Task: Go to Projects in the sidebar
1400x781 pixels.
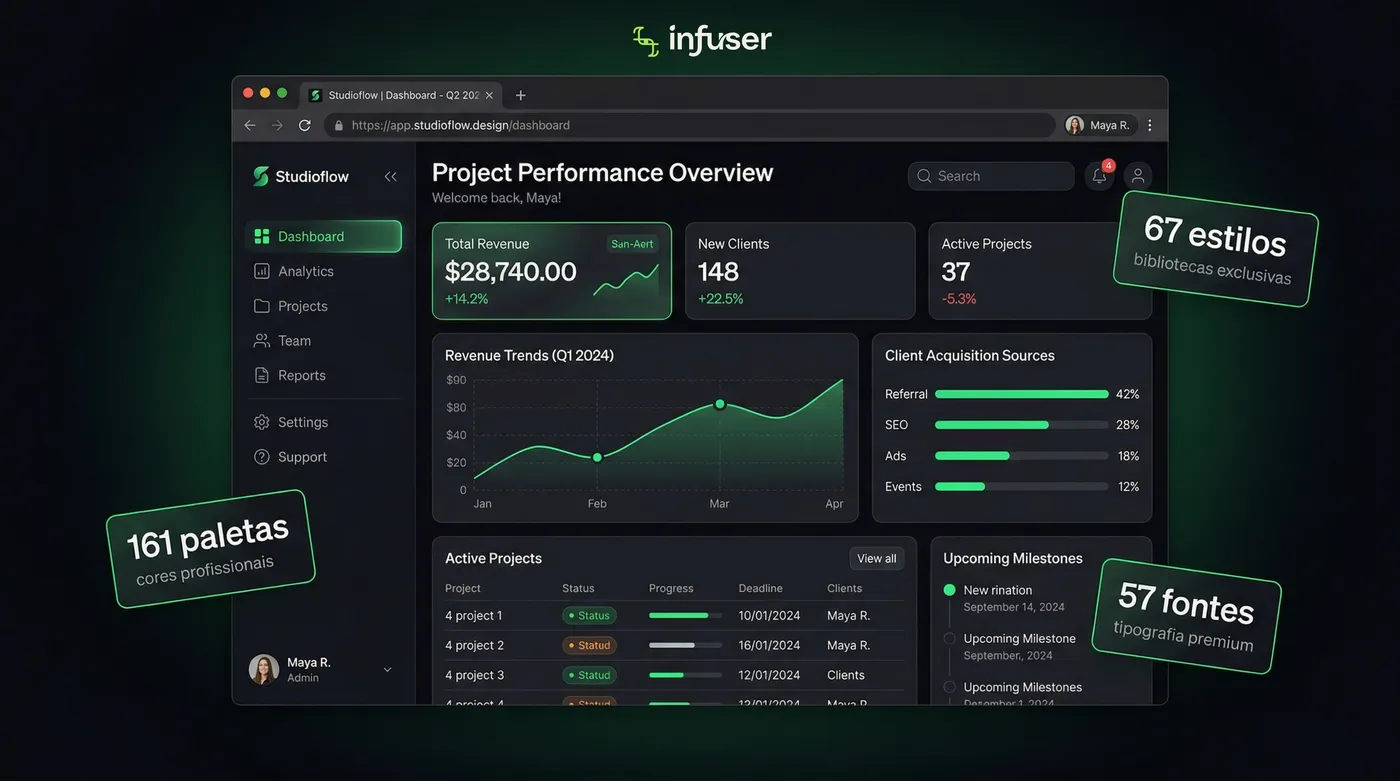Action: [x=303, y=306]
